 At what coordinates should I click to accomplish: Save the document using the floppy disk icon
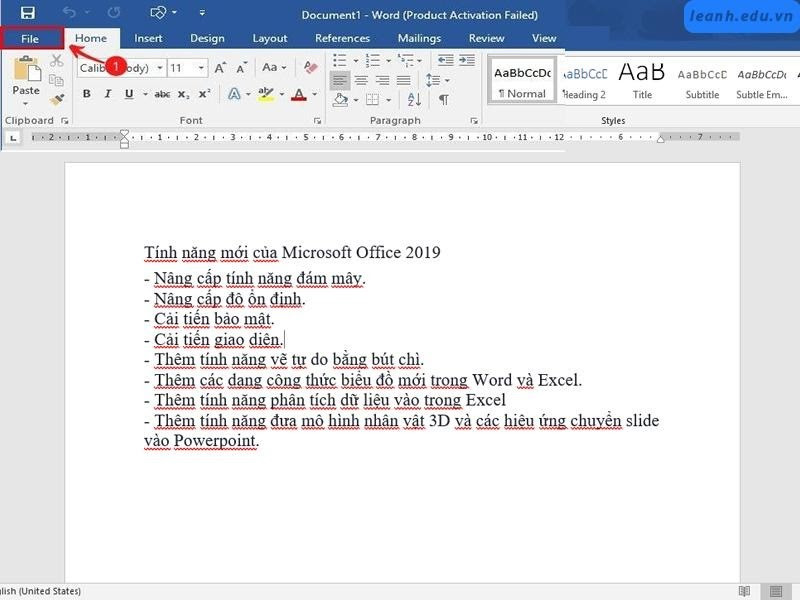click(28, 13)
